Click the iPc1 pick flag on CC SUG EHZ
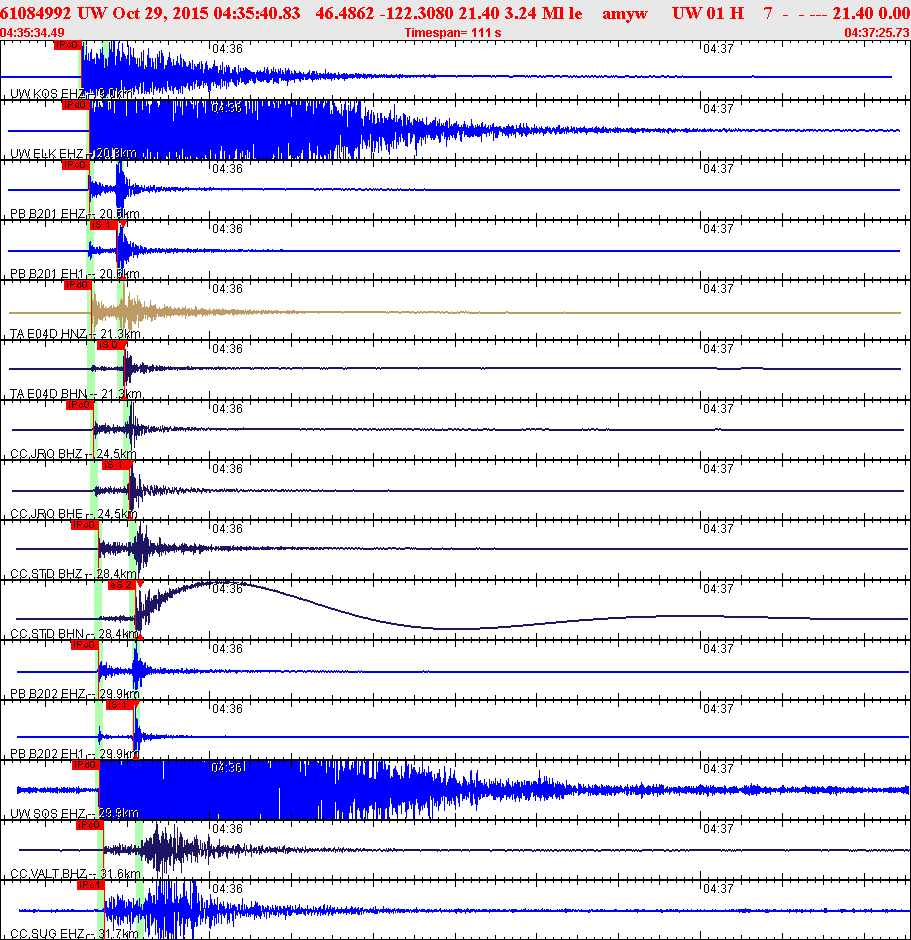Image resolution: width=911 pixels, height=940 pixels. [91, 885]
